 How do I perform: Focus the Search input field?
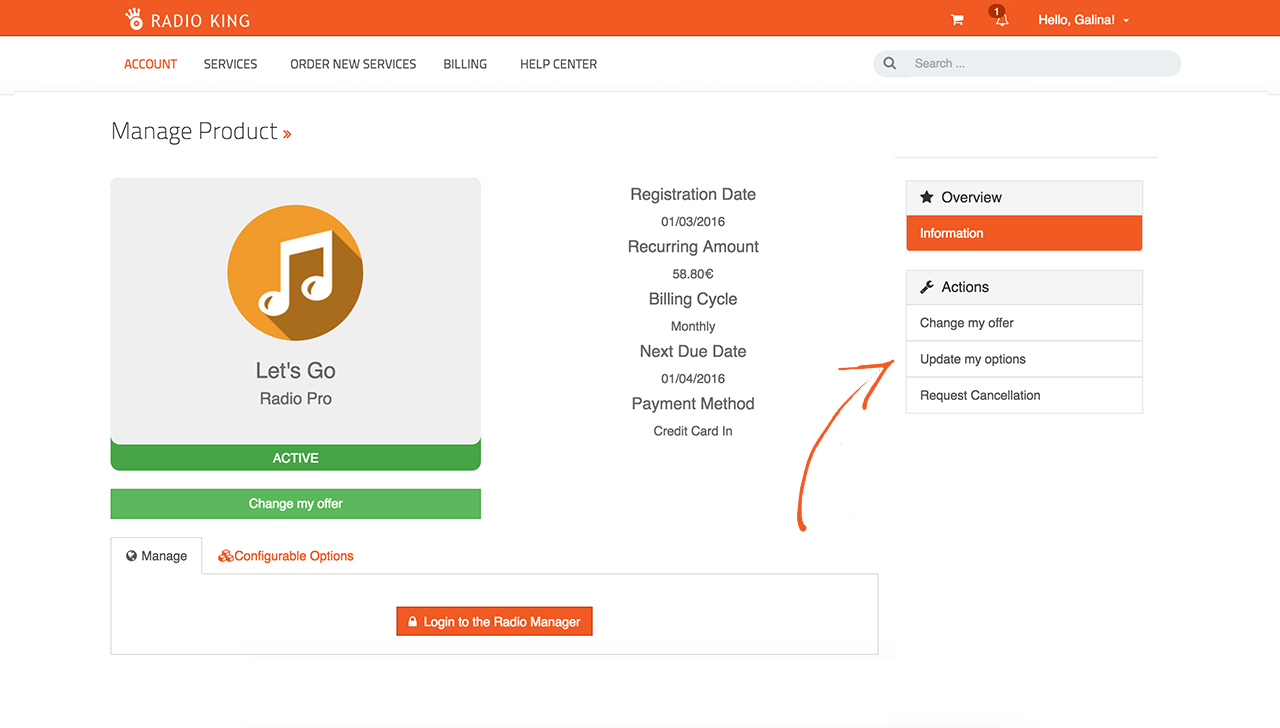pyautogui.click(x=1027, y=63)
